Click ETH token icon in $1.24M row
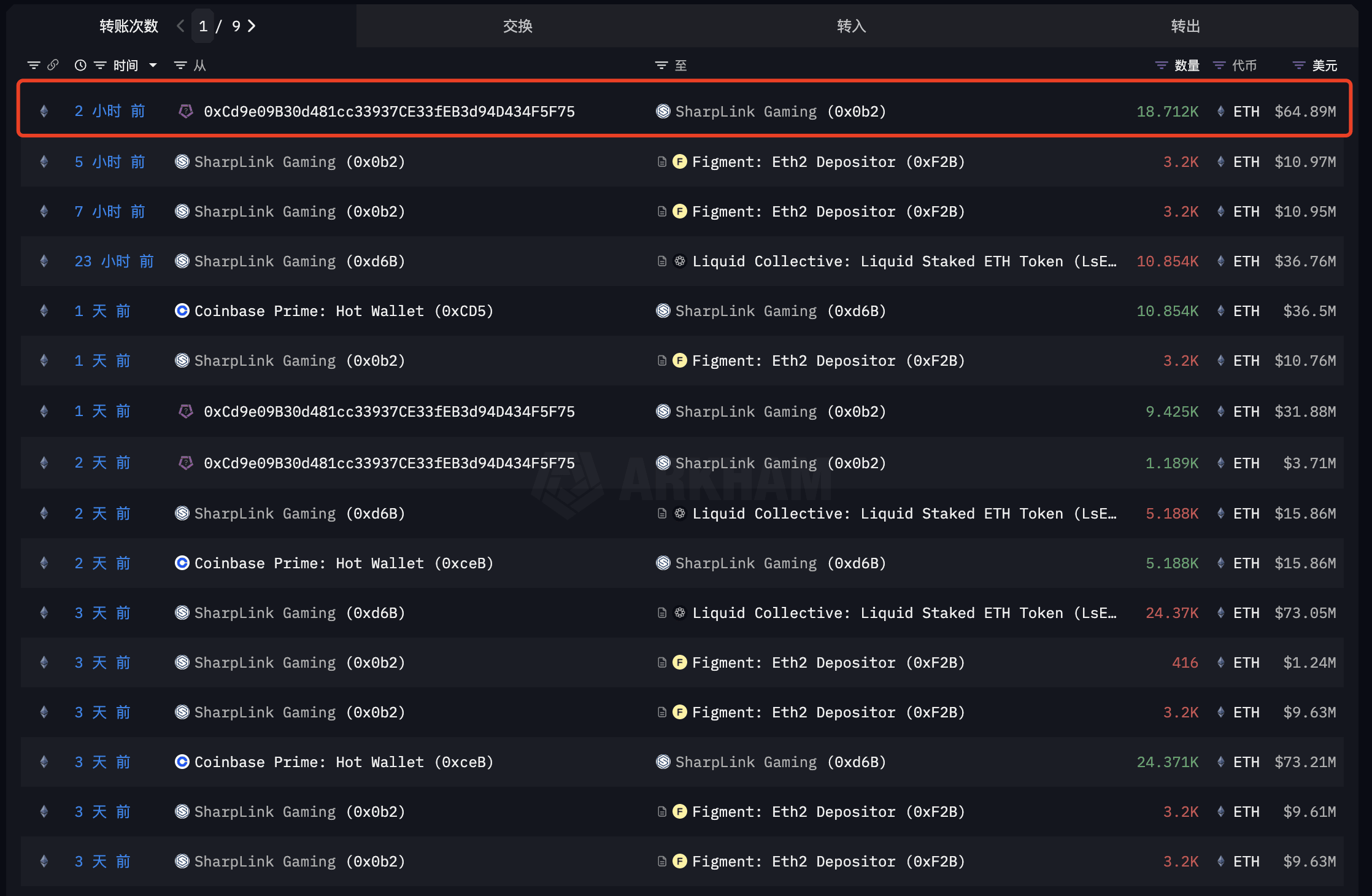The image size is (1372, 896). click(1220, 662)
